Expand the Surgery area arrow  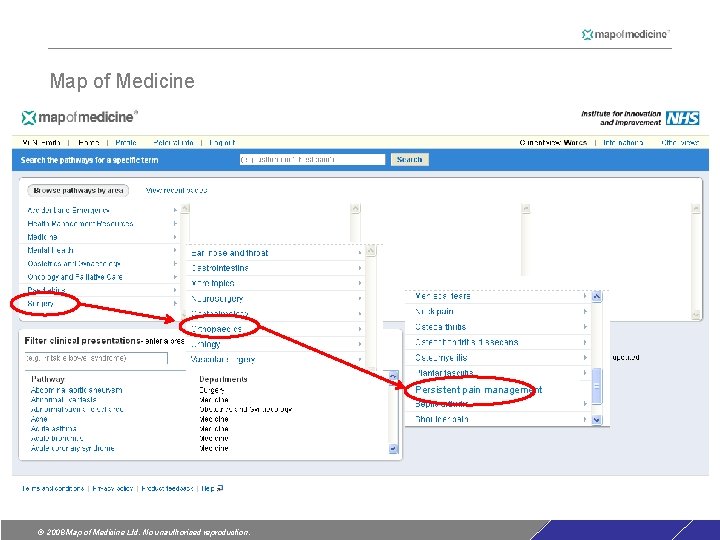click(175, 304)
